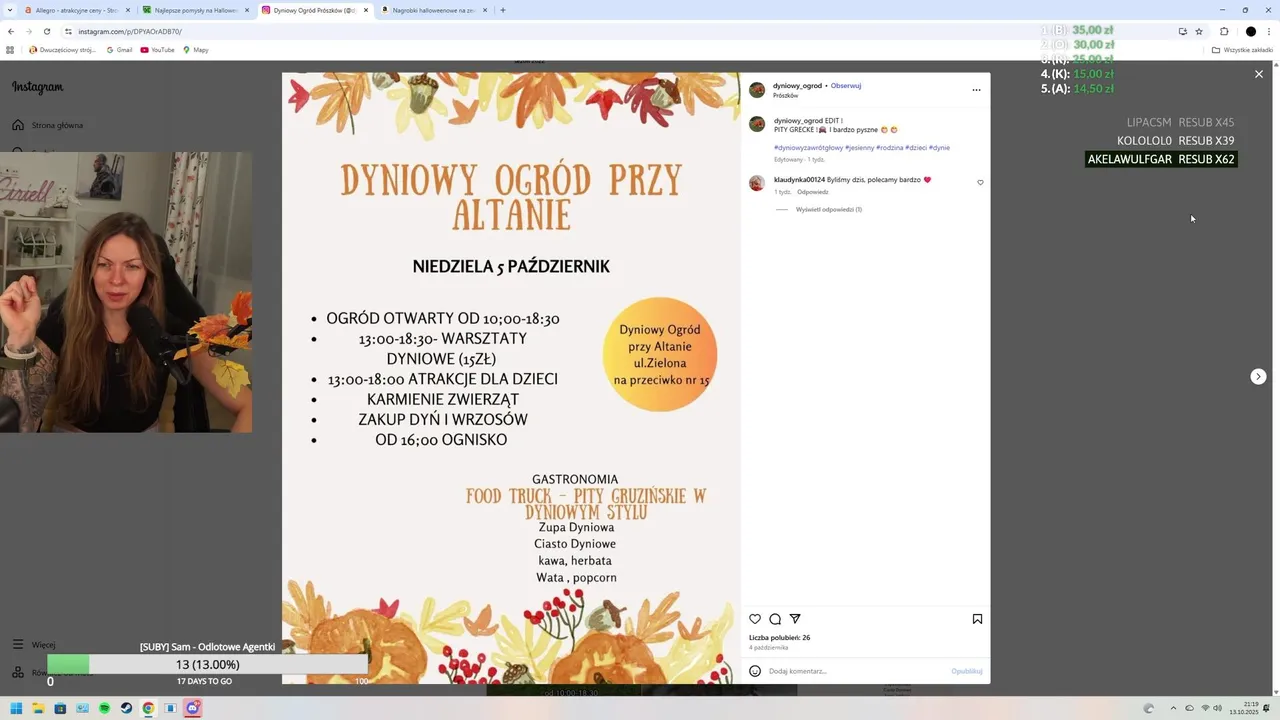Click the Opublikuj post comment button
The image size is (1280, 720).
click(x=967, y=671)
